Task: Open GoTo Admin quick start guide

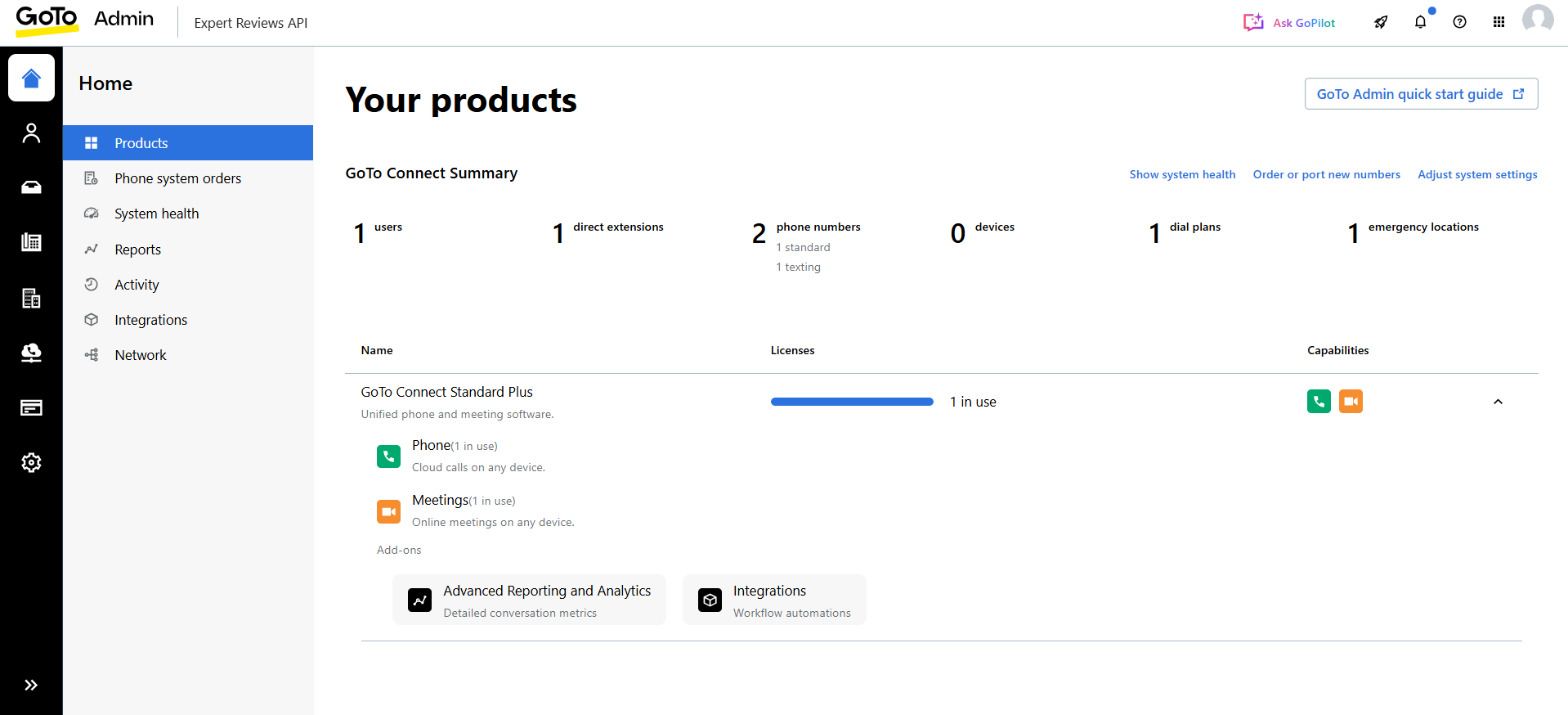Action: [x=1421, y=94]
